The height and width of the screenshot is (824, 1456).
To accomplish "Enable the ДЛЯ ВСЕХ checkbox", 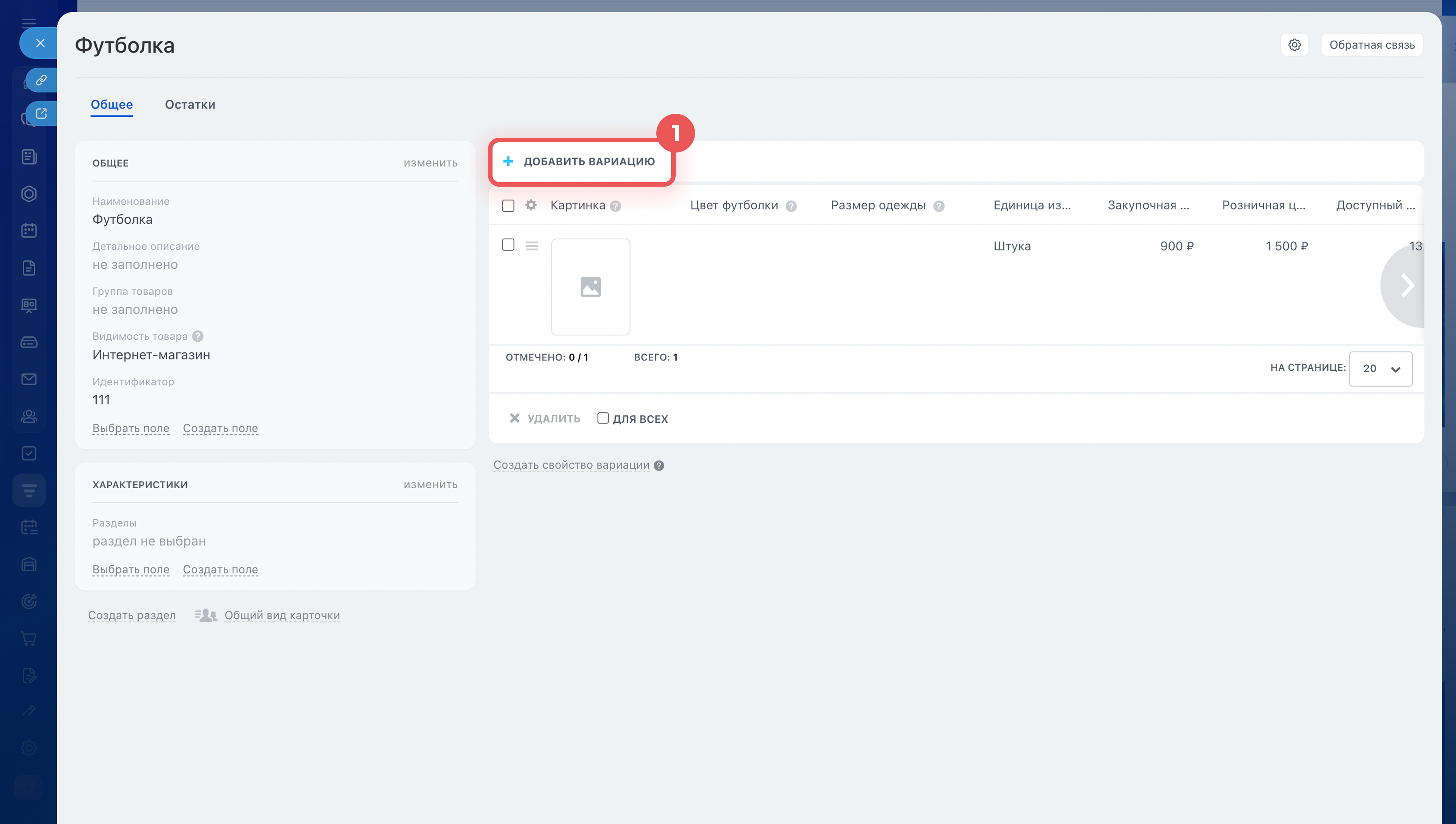I will [x=603, y=418].
